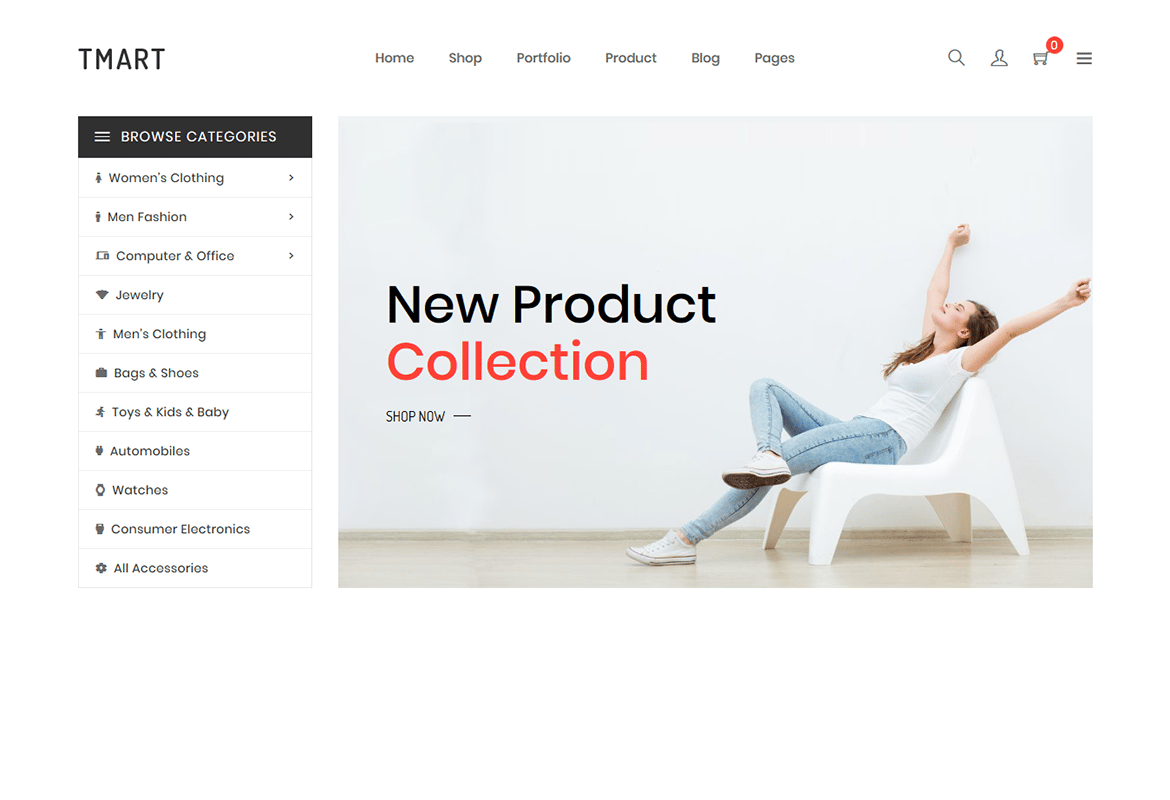
Task: Open the Portfolio menu item
Action: pos(543,58)
